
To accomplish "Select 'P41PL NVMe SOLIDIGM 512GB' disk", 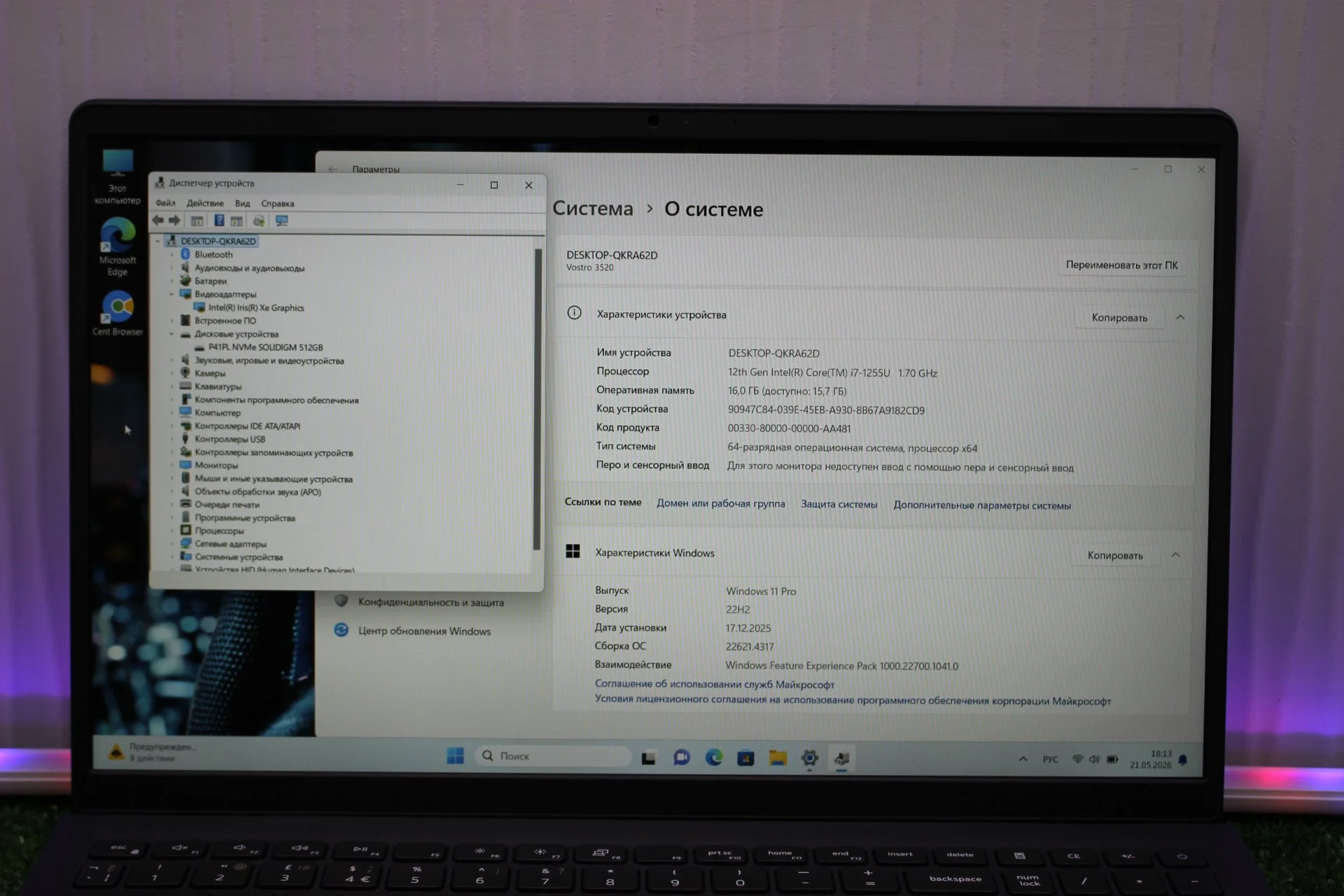I will point(265,347).
